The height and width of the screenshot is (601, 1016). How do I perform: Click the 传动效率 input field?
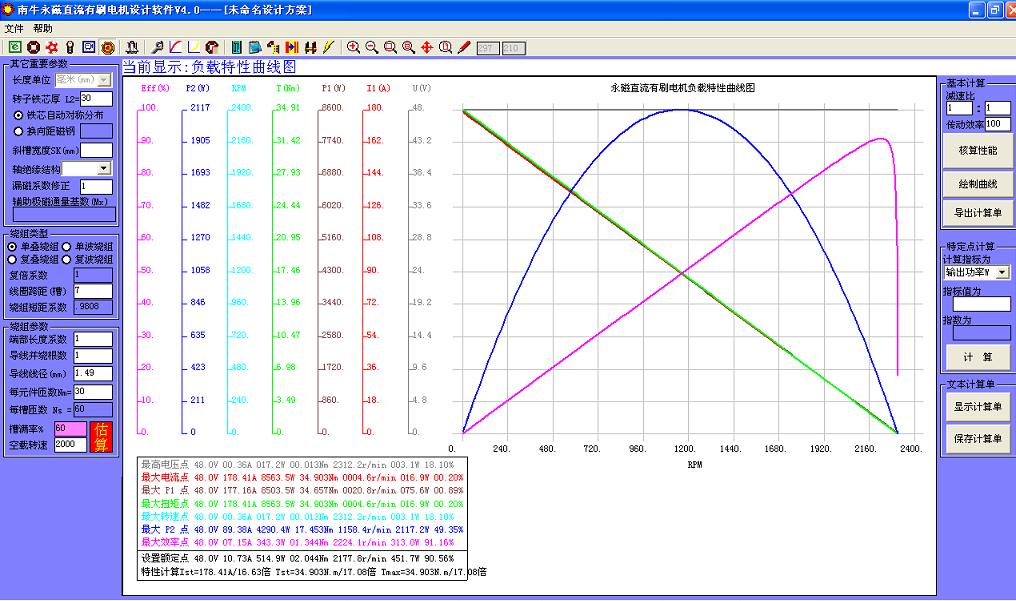click(x=997, y=124)
